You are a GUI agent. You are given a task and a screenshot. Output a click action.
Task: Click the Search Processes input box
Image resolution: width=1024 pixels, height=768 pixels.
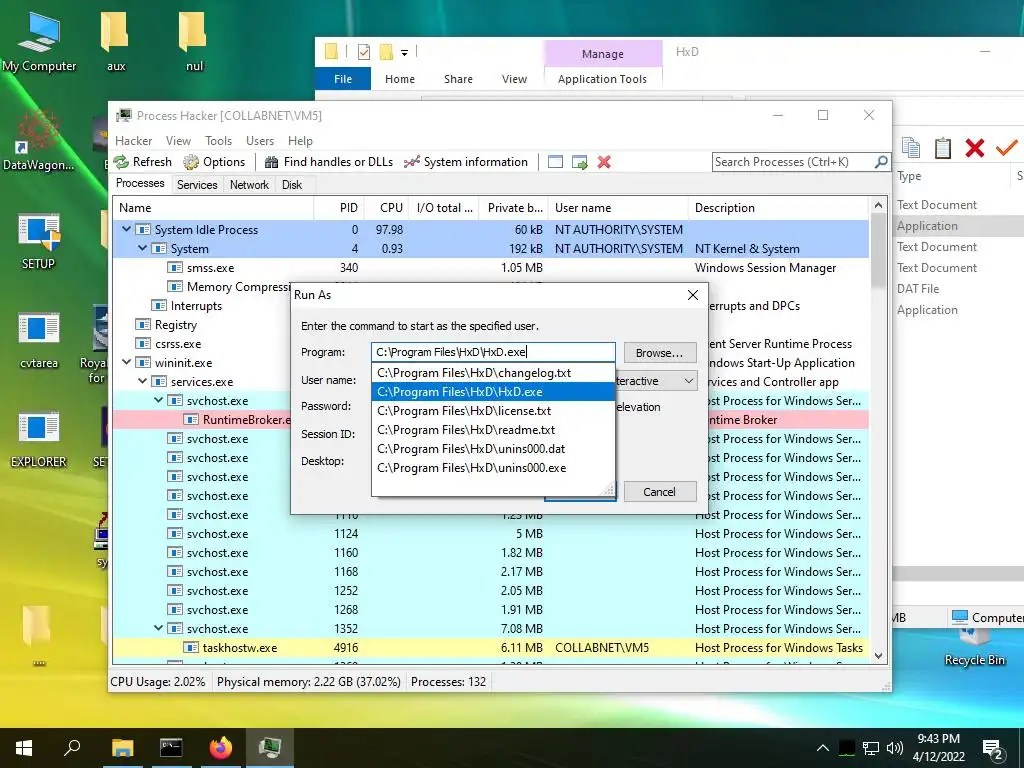[x=792, y=162]
